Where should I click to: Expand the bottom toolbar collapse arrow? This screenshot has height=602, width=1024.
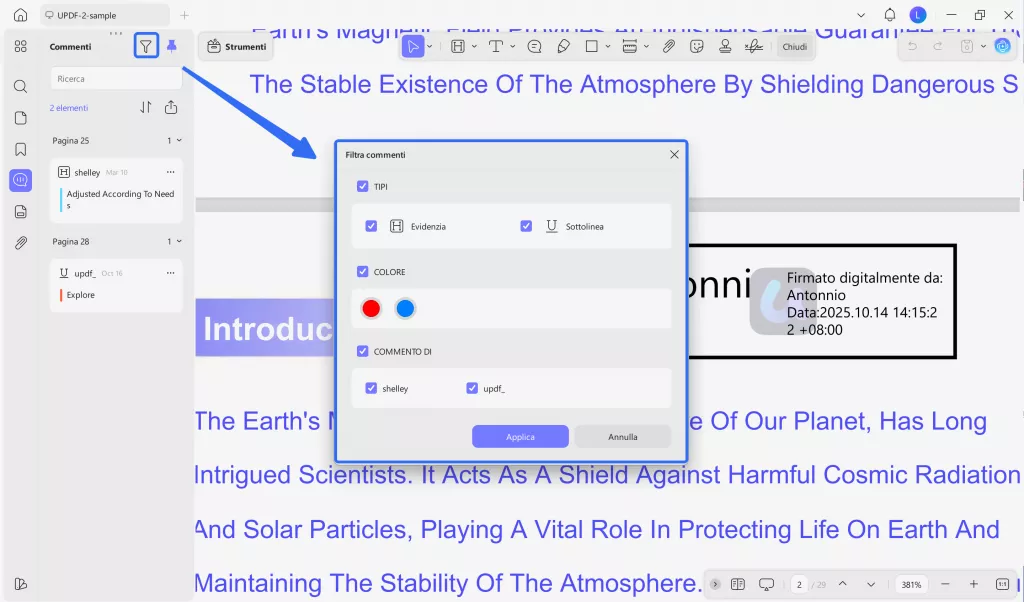coord(715,584)
